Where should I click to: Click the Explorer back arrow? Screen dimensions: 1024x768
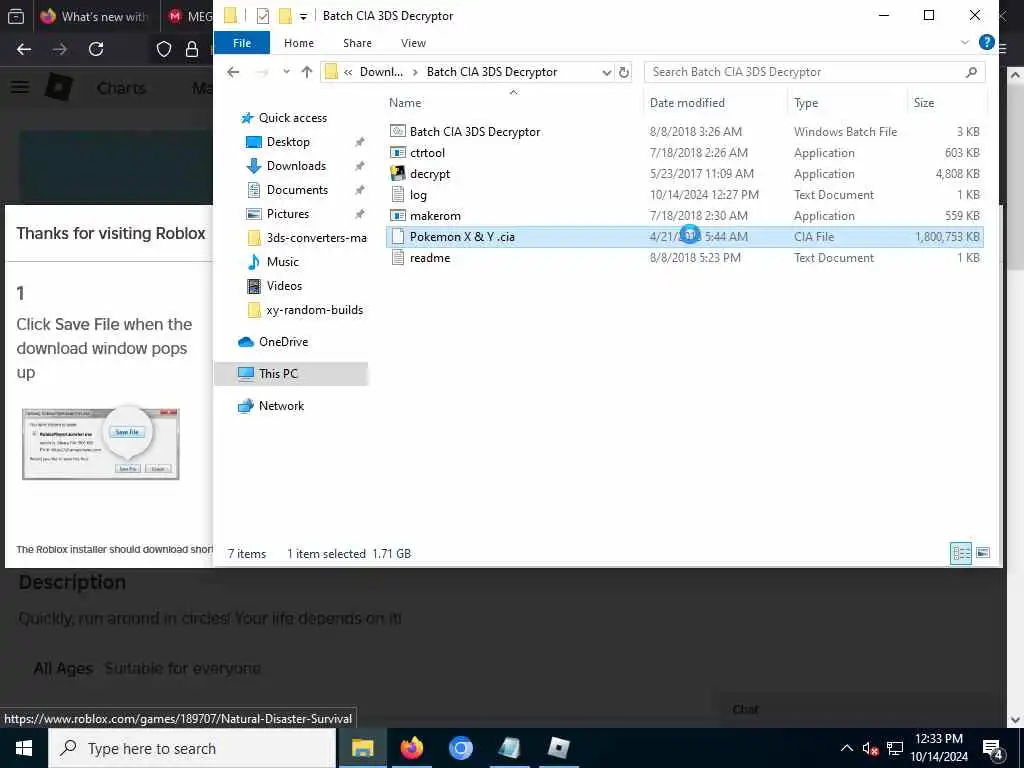(233, 72)
